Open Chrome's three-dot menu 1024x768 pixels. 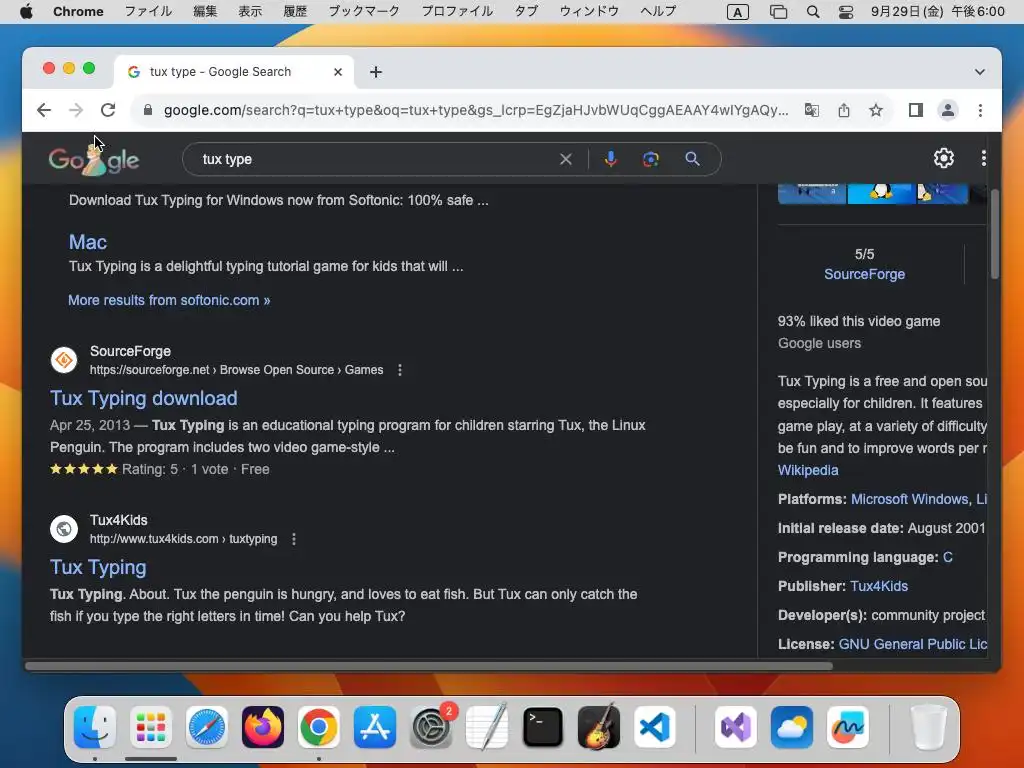coord(980,110)
